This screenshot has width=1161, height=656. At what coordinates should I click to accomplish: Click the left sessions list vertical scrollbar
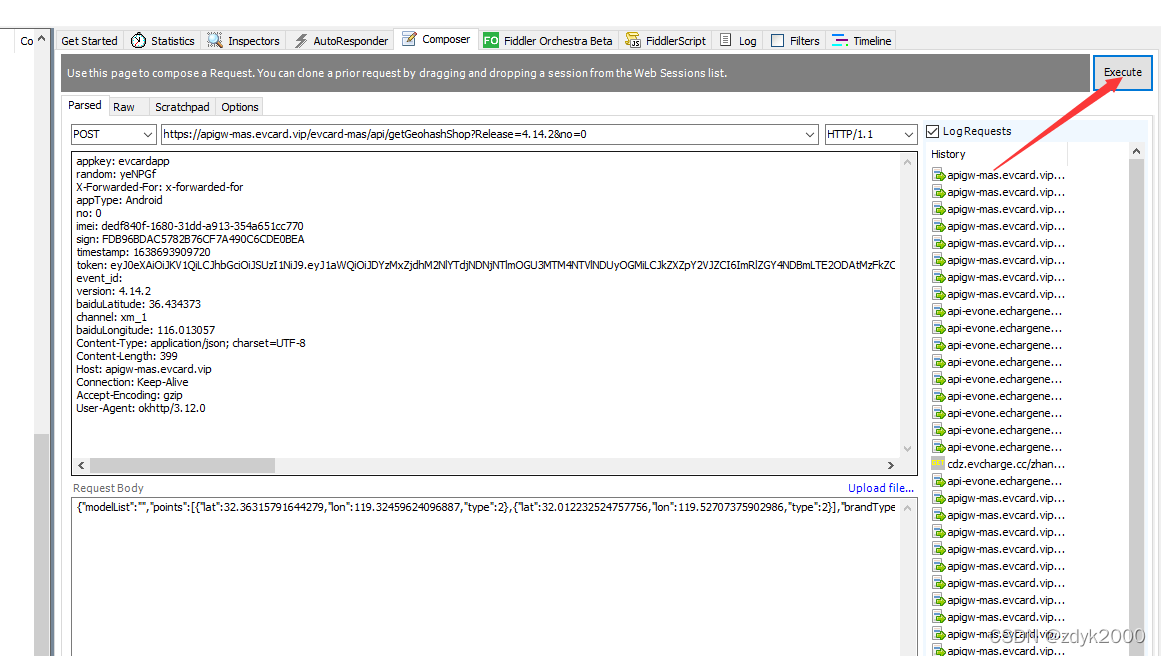(x=41, y=544)
